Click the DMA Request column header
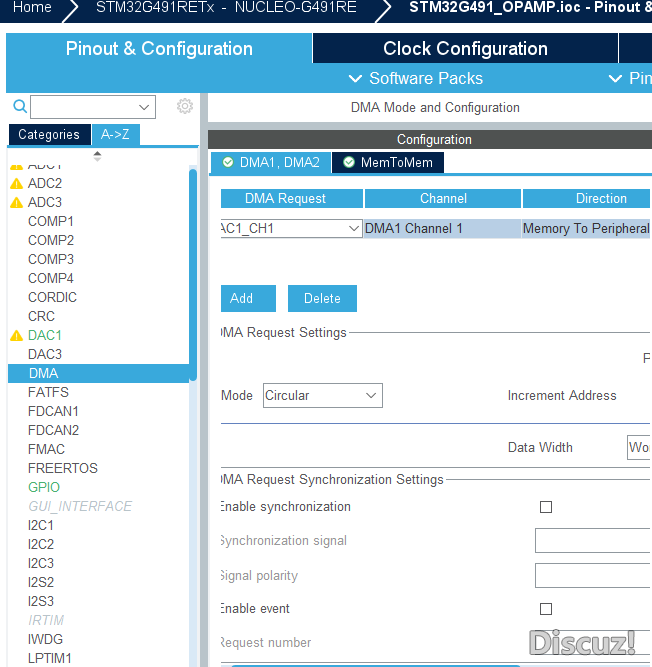 292,199
